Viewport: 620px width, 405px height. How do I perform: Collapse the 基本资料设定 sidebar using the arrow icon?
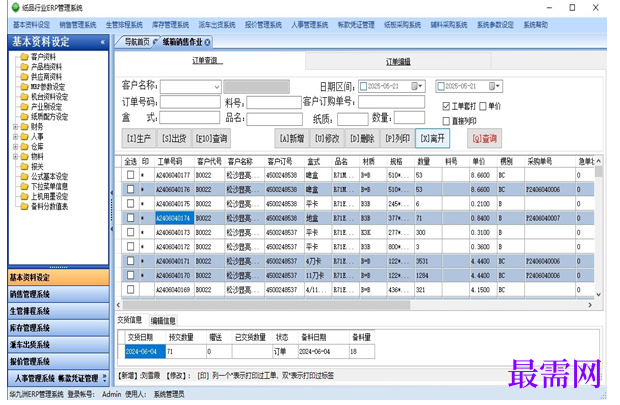(x=102, y=42)
